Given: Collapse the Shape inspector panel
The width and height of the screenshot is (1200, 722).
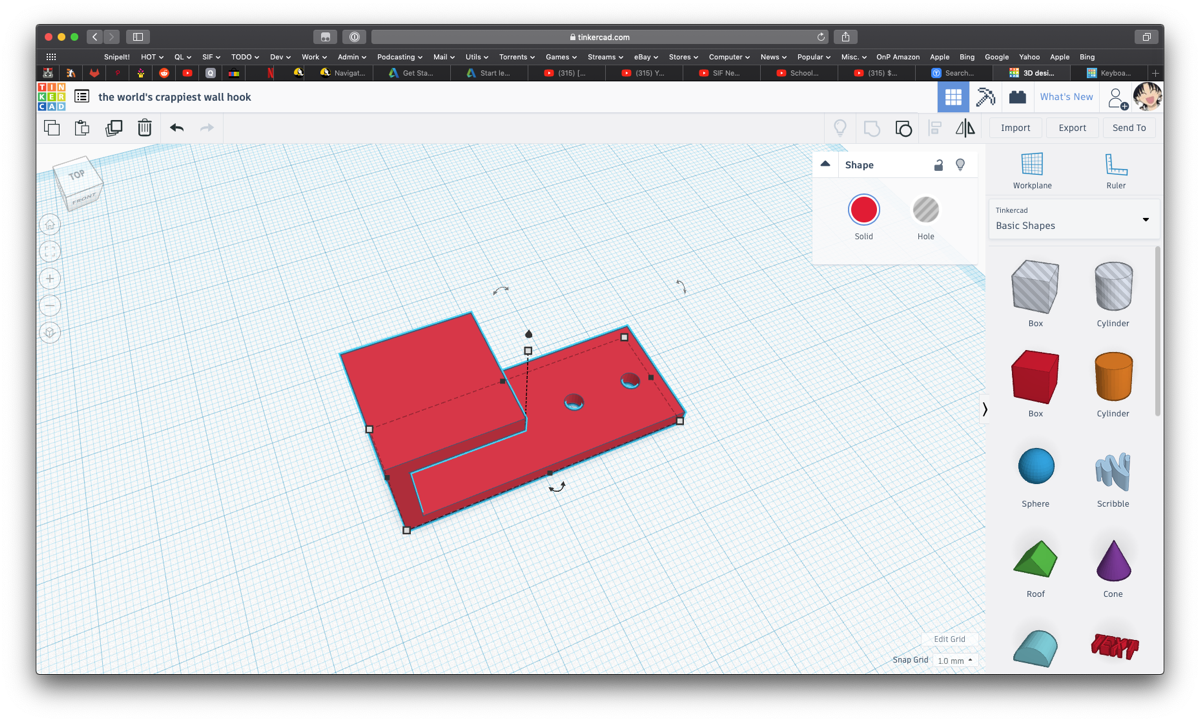Looking at the screenshot, I should (825, 164).
